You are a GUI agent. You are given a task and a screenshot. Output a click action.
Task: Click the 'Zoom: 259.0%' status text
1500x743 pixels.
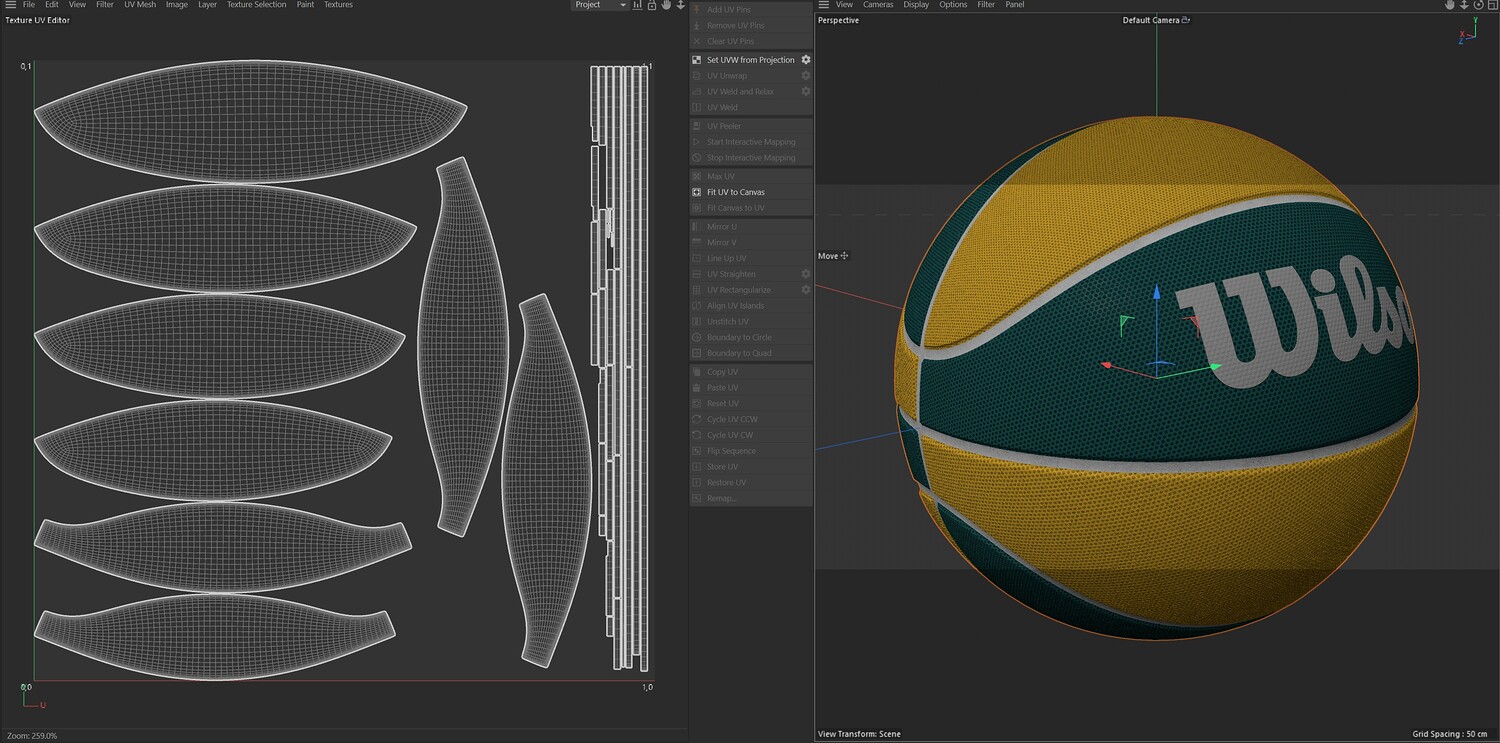[x=32, y=736]
